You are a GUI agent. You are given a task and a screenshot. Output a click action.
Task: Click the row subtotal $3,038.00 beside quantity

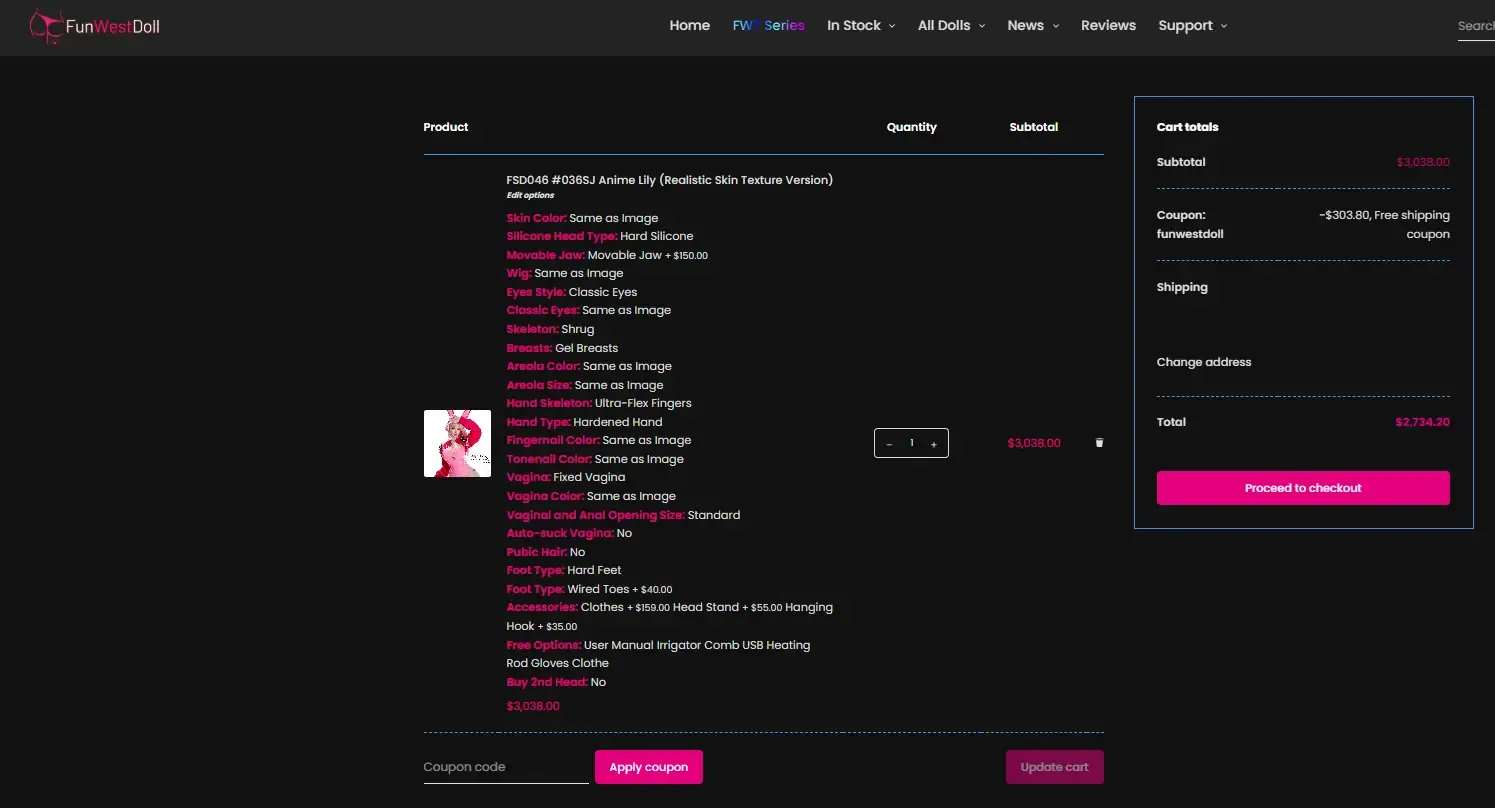(1034, 443)
